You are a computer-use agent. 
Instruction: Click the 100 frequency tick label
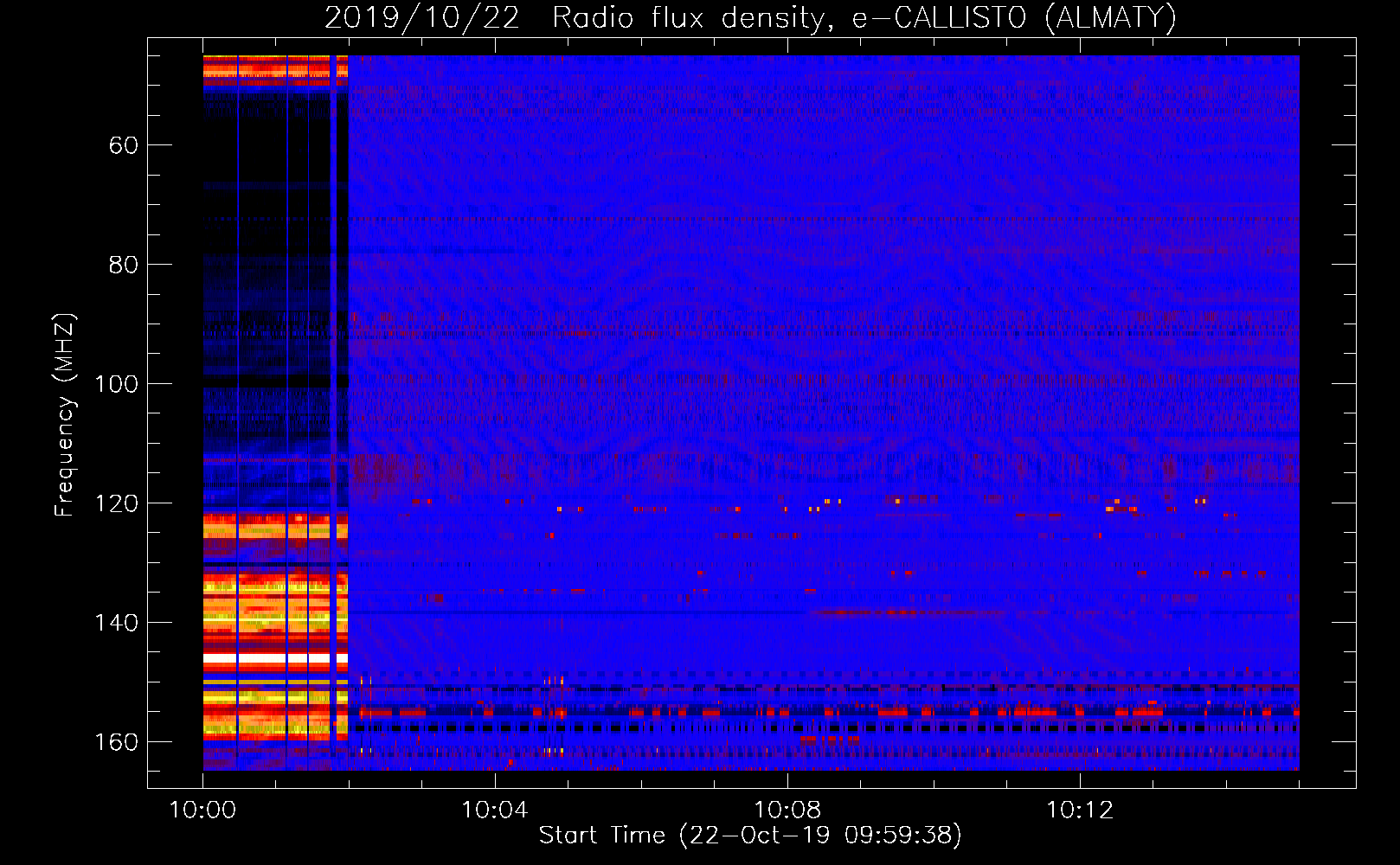point(117,384)
